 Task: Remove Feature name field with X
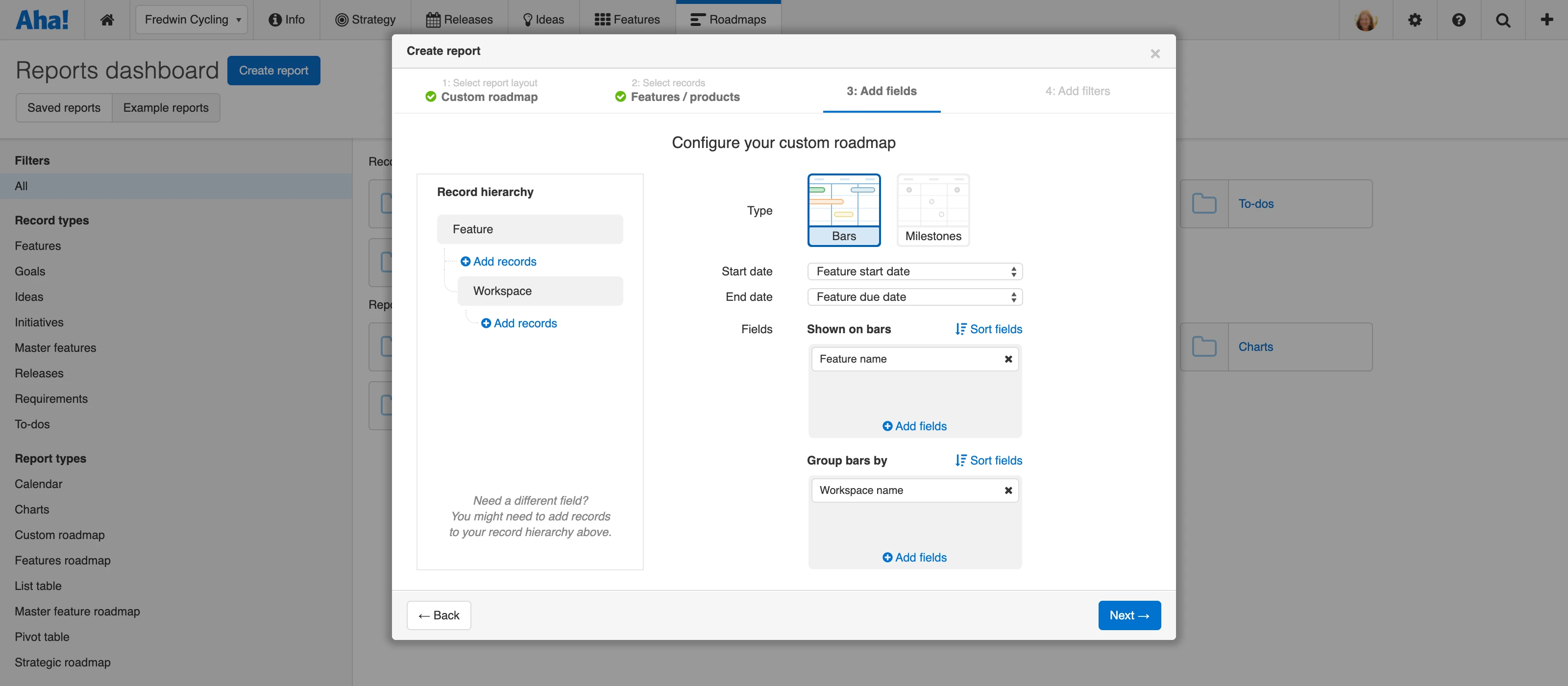click(x=1008, y=359)
